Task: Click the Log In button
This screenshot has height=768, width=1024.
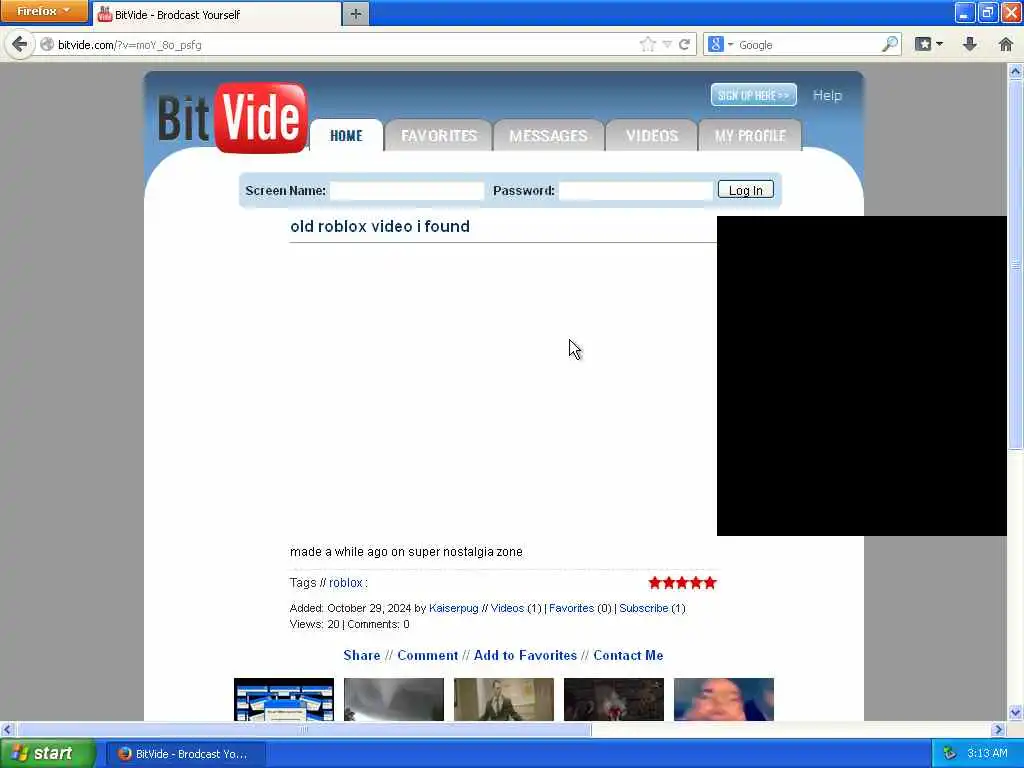Action: tap(745, 190)
